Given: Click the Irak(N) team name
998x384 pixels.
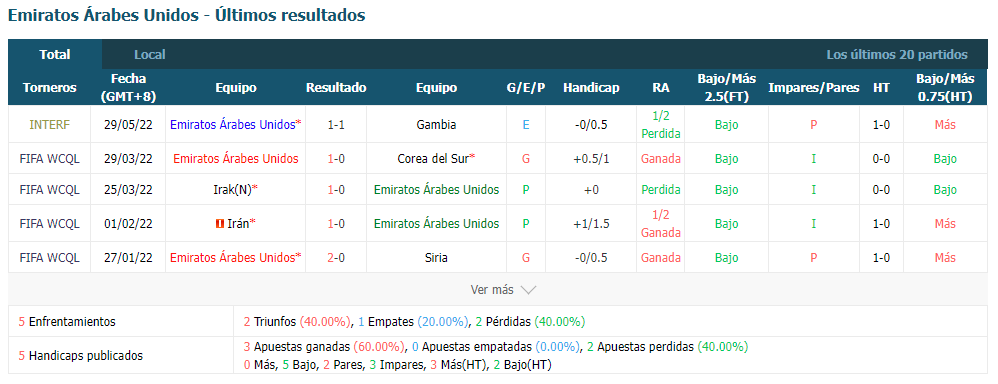Looking at the screenshot, I should coord(232,190).
